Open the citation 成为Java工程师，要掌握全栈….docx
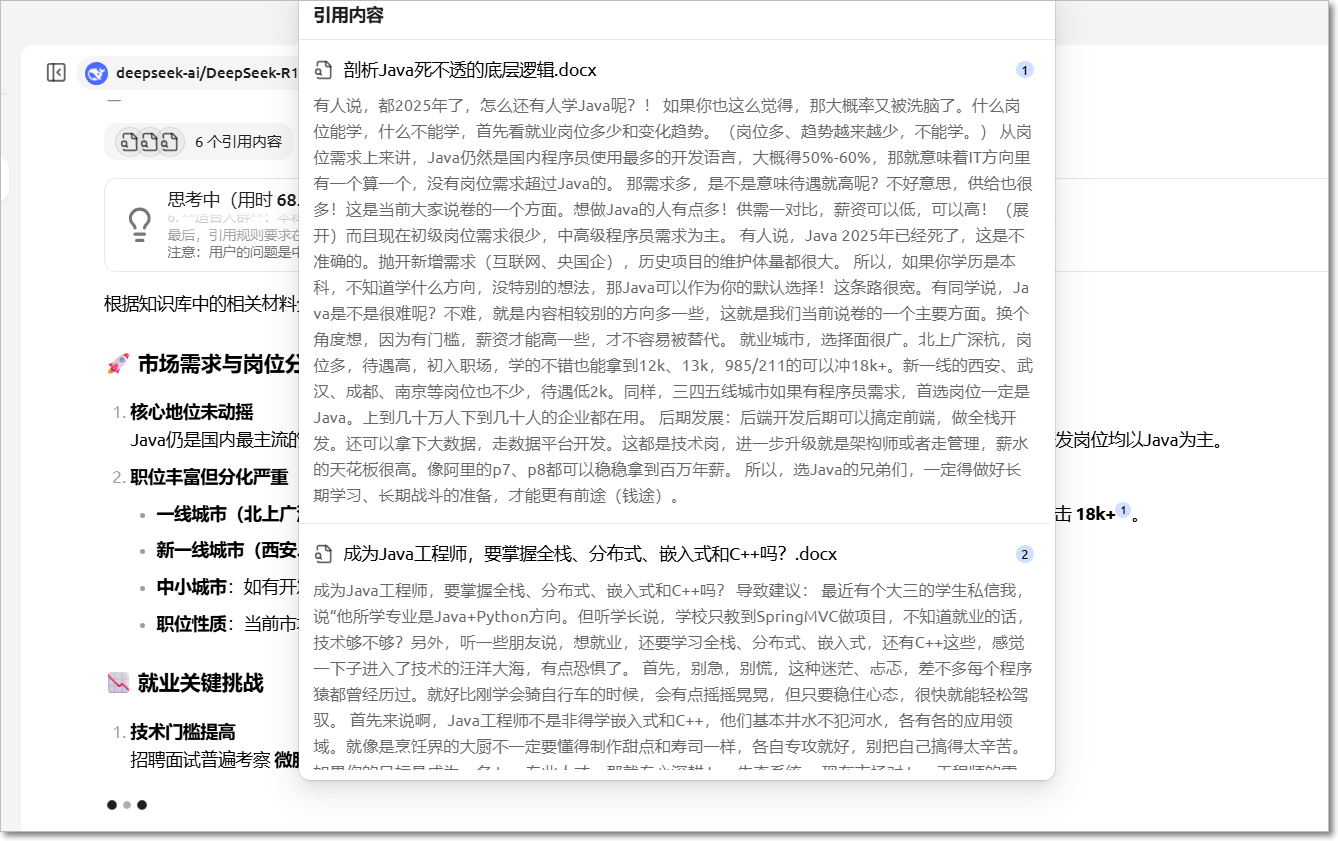Screen dimensions: 1338x841 (x=590, y=554)
